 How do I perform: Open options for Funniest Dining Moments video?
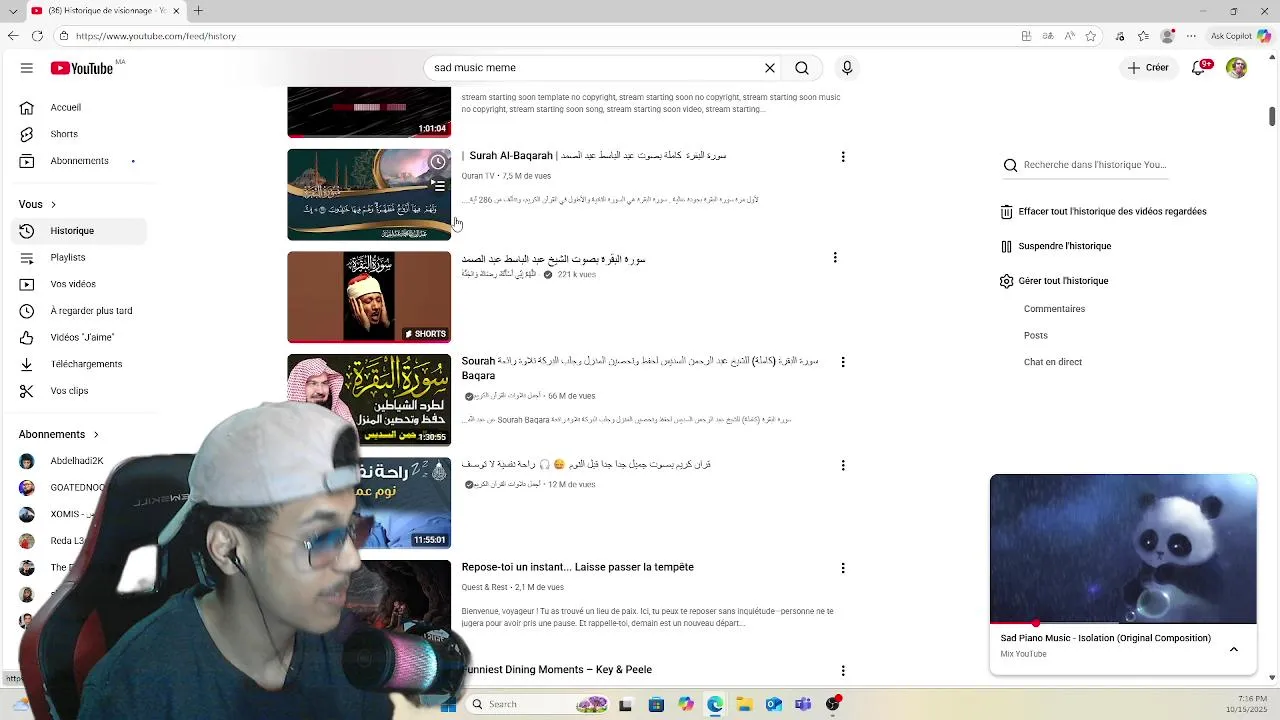(x=843, y=670)
